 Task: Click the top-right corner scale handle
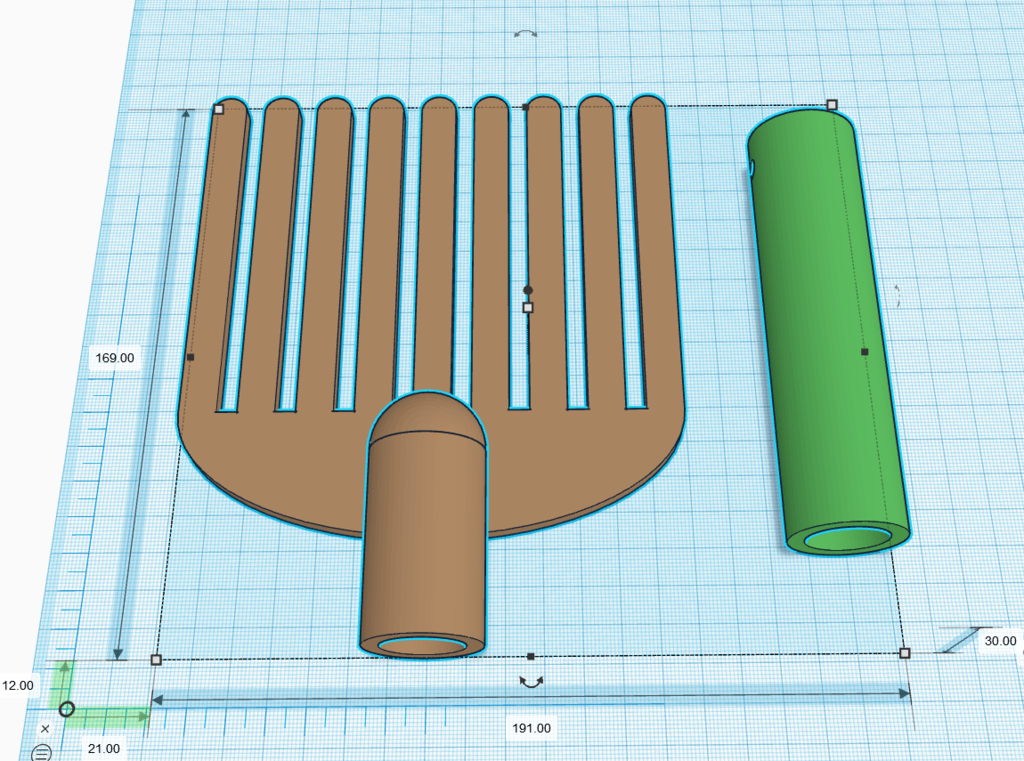832,104
